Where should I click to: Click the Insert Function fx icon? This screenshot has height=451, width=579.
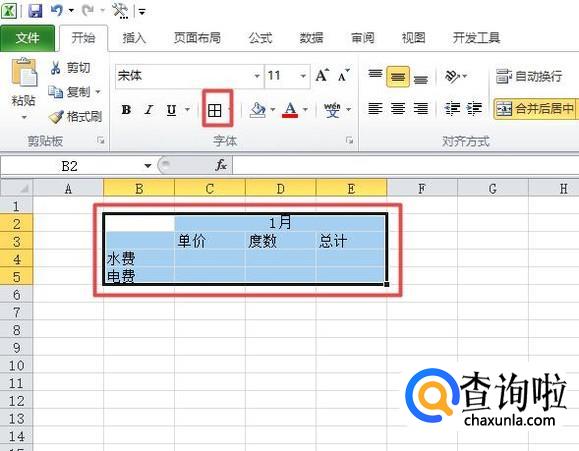221,165
